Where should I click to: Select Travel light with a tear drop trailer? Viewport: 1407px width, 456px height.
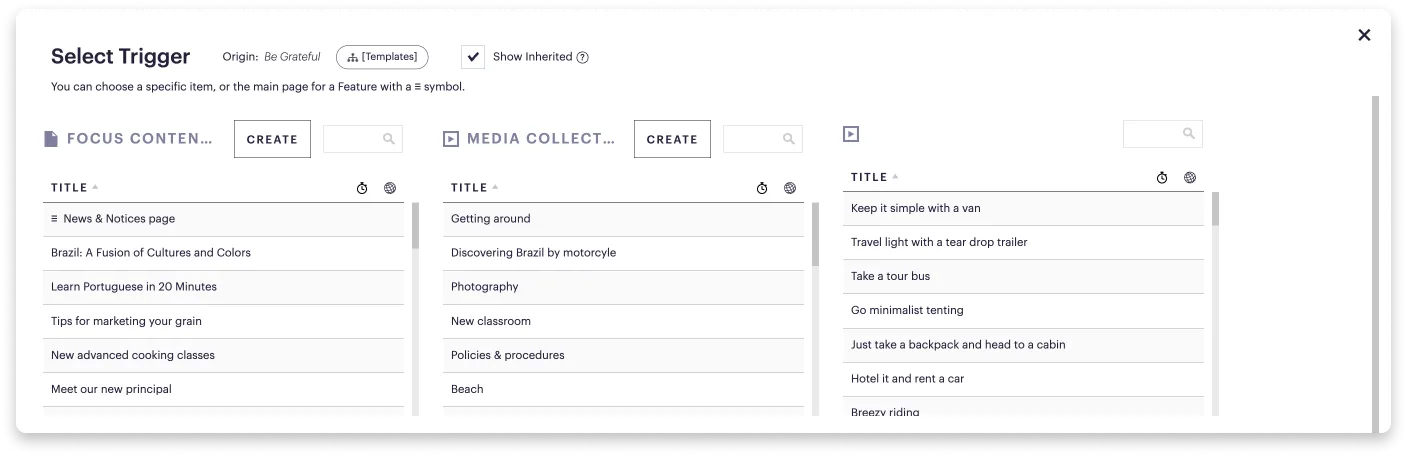pos(1023,243)
